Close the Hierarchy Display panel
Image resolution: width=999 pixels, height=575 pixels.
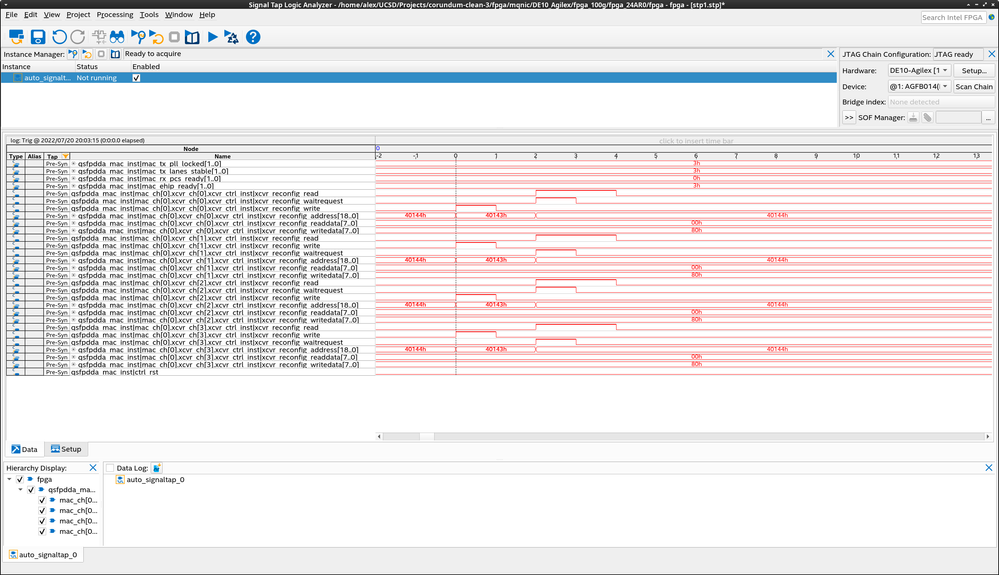[93, 468]
